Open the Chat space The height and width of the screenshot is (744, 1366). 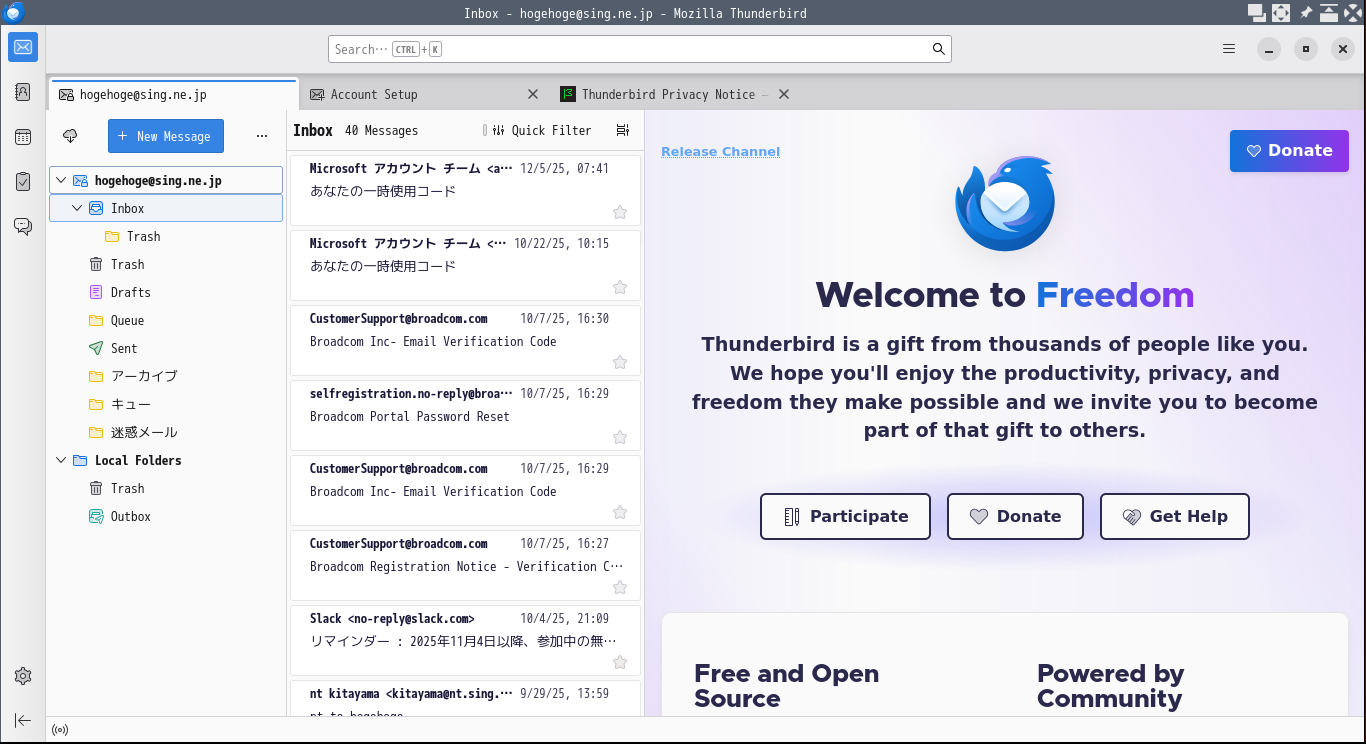click(x=23, y=227)
